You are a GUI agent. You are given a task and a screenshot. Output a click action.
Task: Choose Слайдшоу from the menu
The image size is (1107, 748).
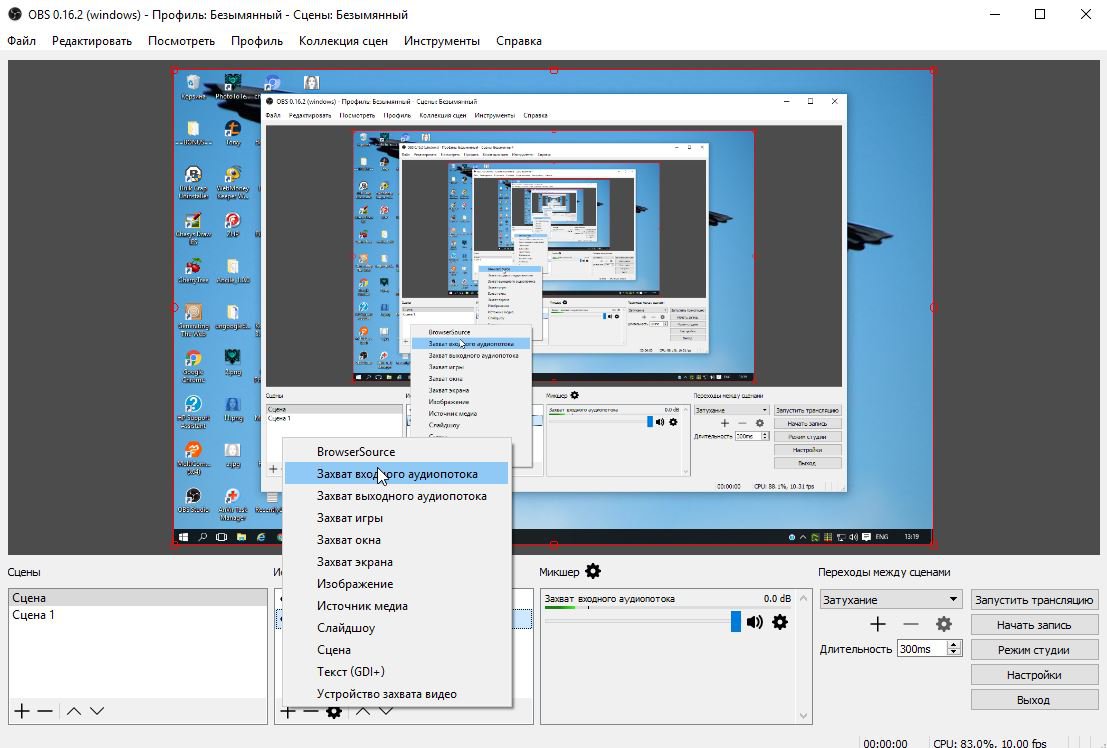(x=397, y=627)
